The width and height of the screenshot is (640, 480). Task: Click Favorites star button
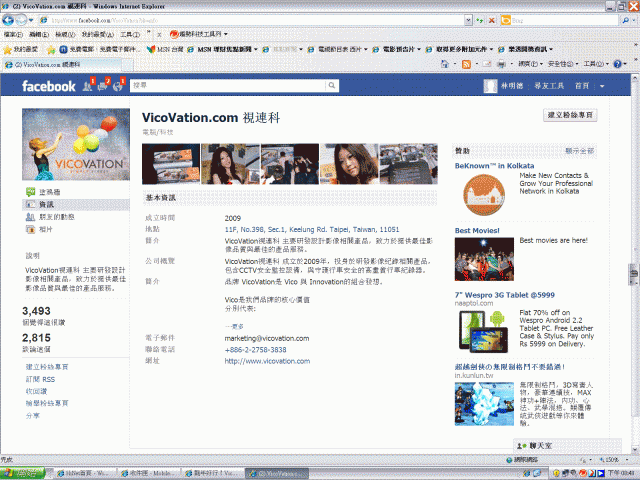tap(20, 49)
